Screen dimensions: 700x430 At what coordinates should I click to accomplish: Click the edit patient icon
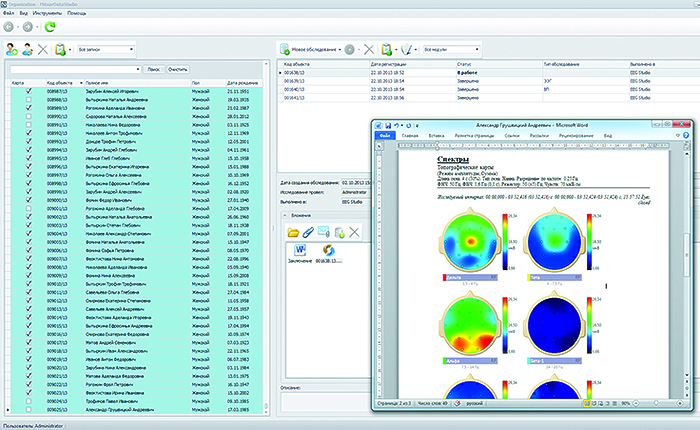(27, 49)
